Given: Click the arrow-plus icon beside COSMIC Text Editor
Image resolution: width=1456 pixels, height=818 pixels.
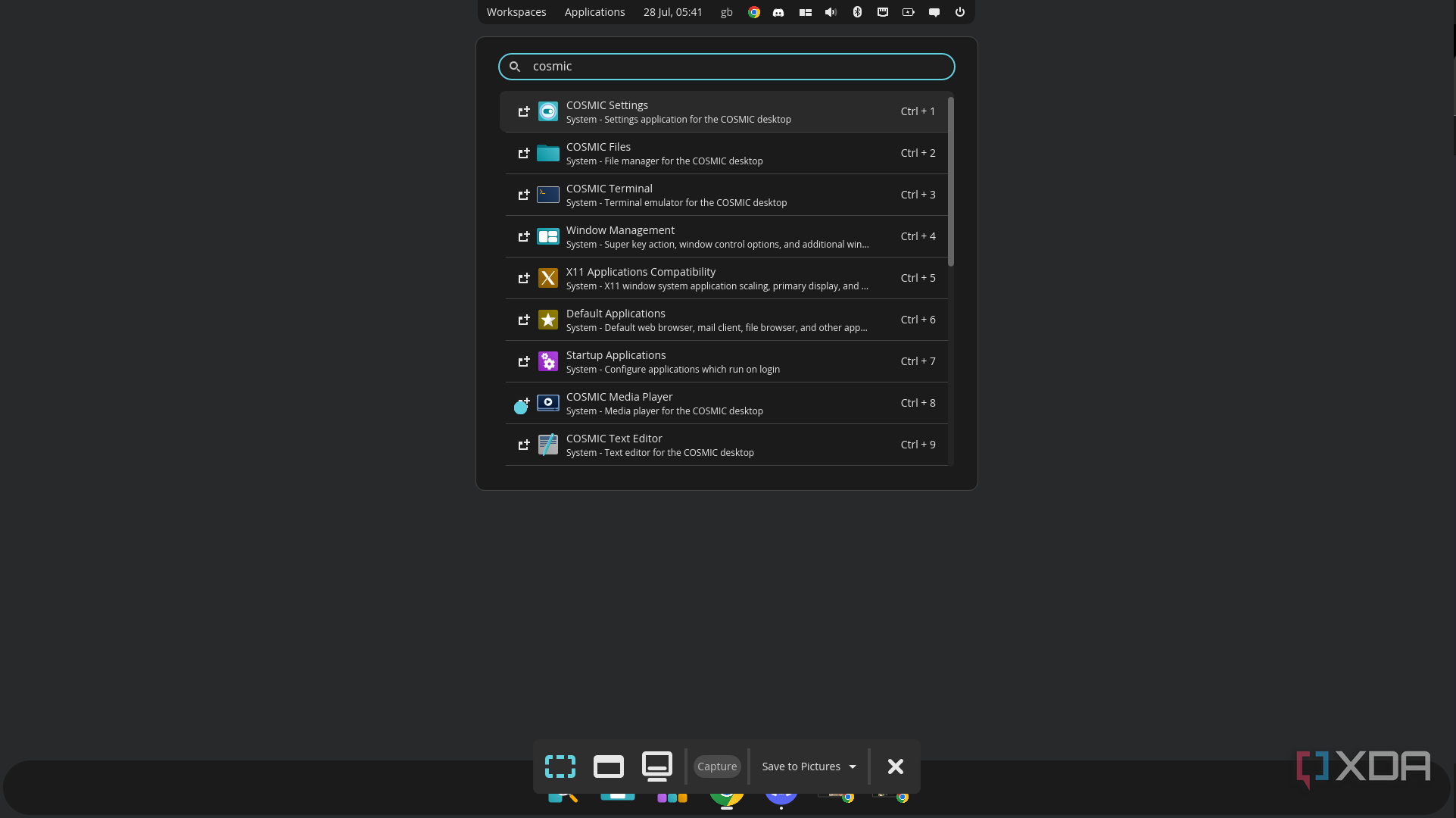Looking at the screenshot, I should (523, 445).
